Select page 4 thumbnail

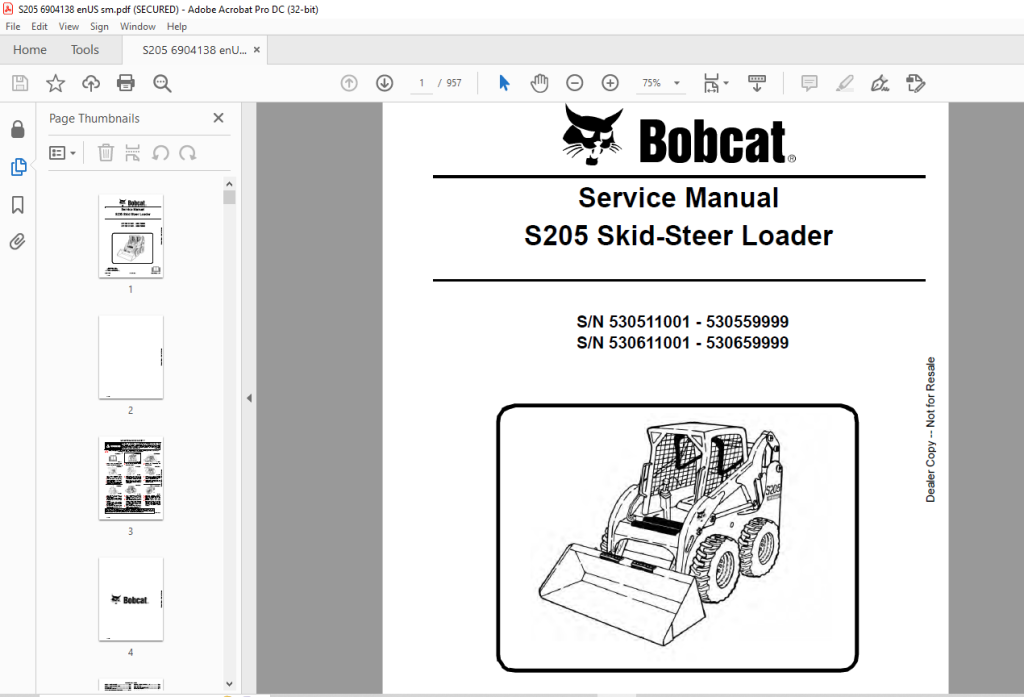click(131, 599)
